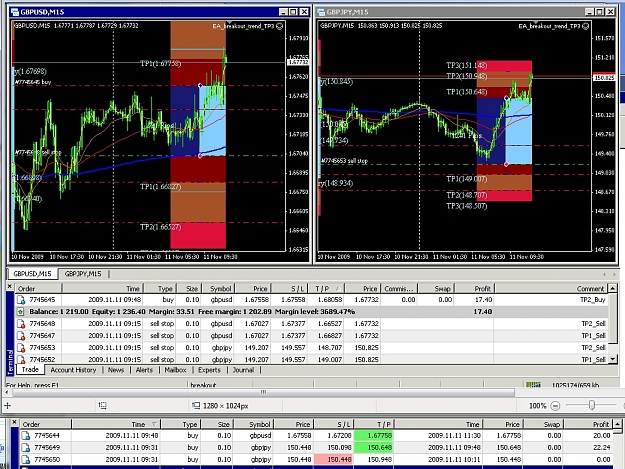Click pending order icon for 7745647
Screen dimensions: 625x469
pyautogui.click(x=21, y=336)
